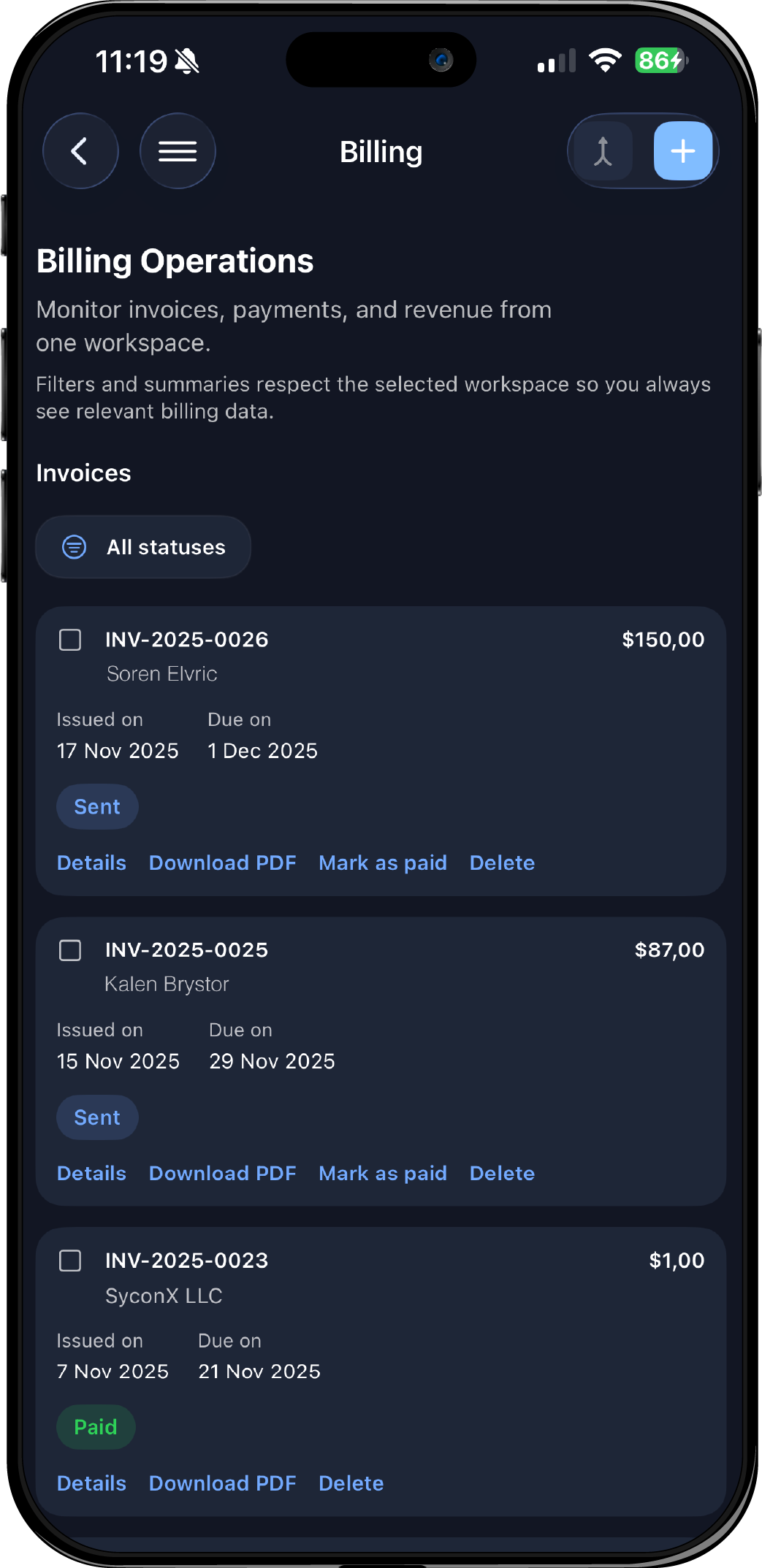Click the Paid status badge

point(96,1428)
